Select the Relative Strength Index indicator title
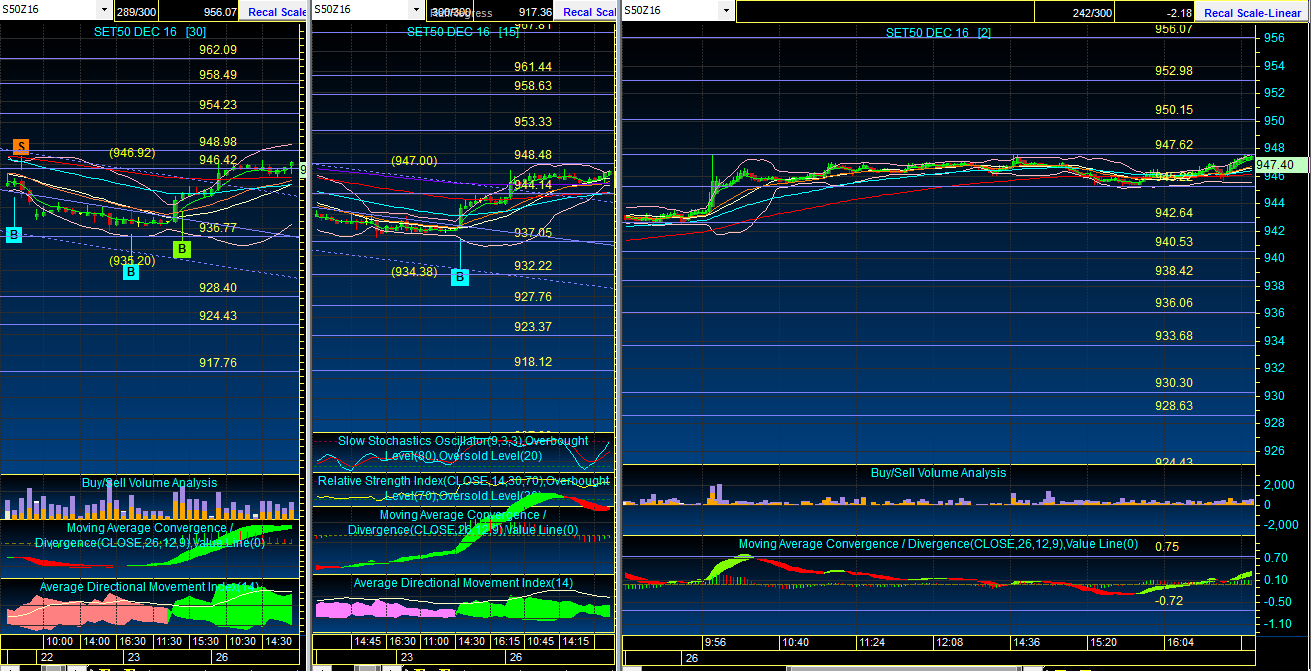 pos(463,488)
